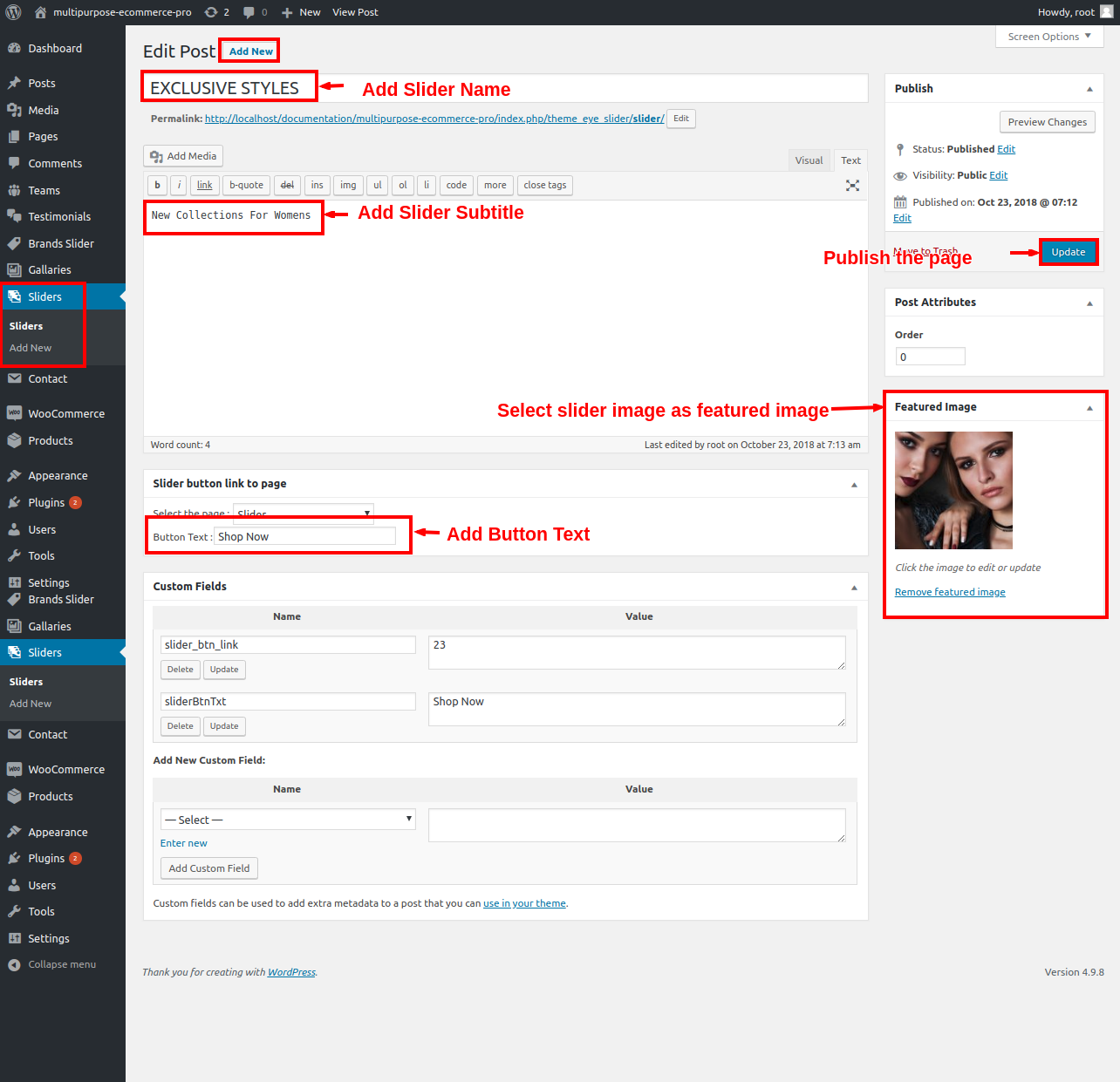Click the Order number field
Image resolution: width=1120 pixels, height=1082 pixels.
[930, 357]
